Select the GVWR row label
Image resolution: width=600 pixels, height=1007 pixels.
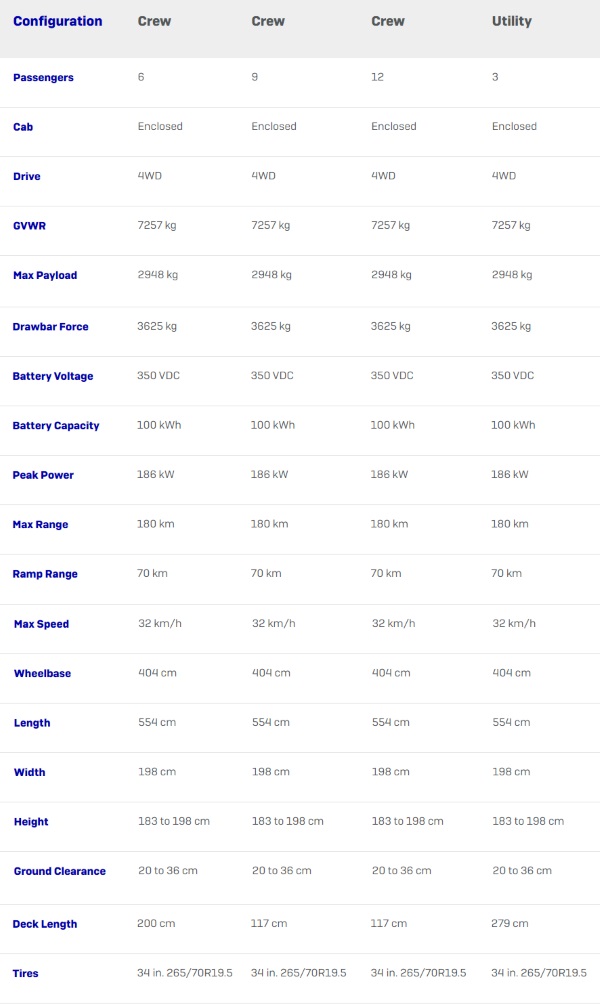30,226
